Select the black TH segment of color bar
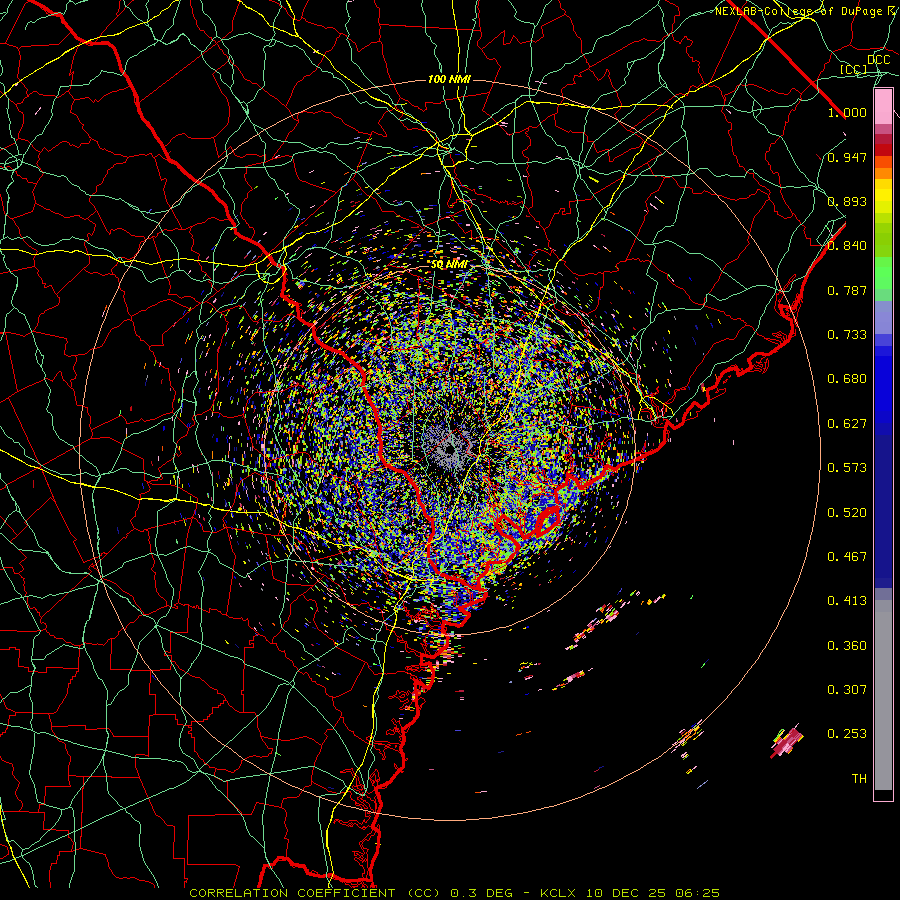Image resolution: width=900 pixels, height=900 pixels. click(883, 794)
